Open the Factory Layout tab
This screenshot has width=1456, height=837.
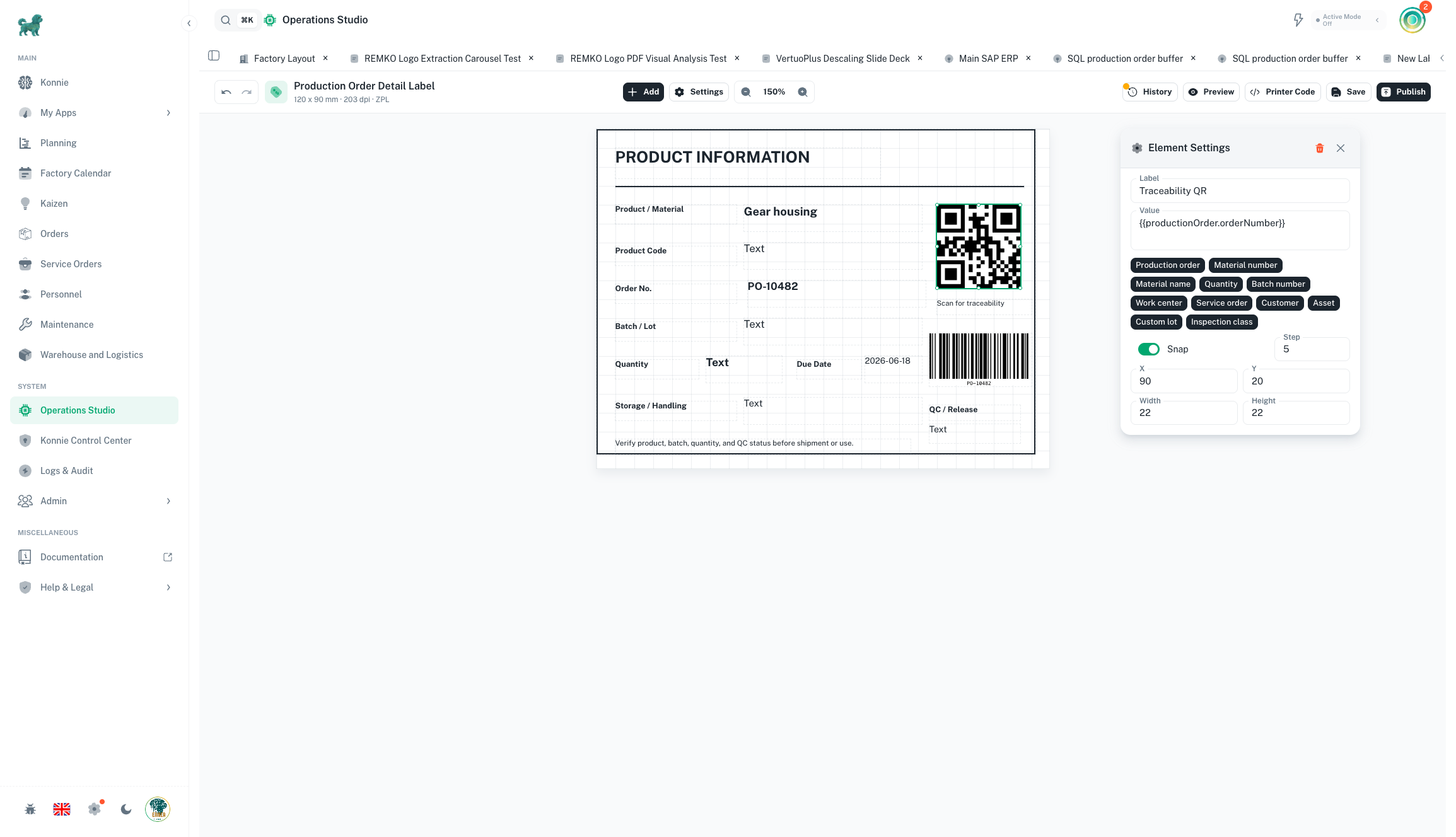[284, 59]
